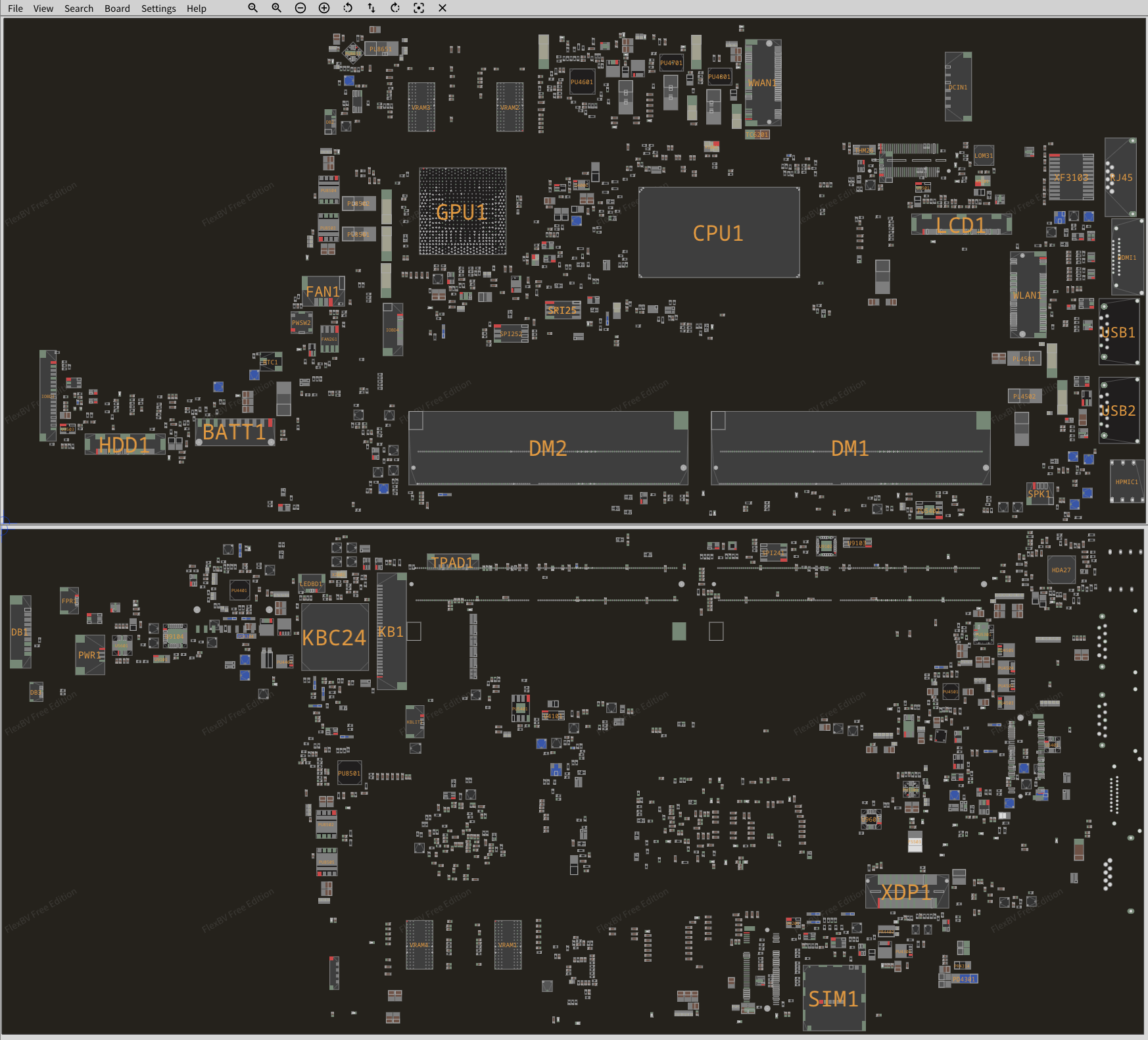Screen dimensions: 1148x1040
Task: Select the SIM1 card slot component
Action: (x=834, y=999)
